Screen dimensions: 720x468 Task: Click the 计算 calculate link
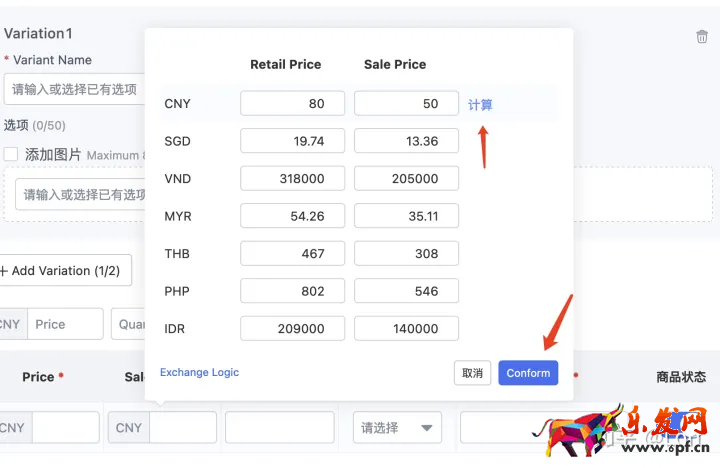tap(480, 105)
